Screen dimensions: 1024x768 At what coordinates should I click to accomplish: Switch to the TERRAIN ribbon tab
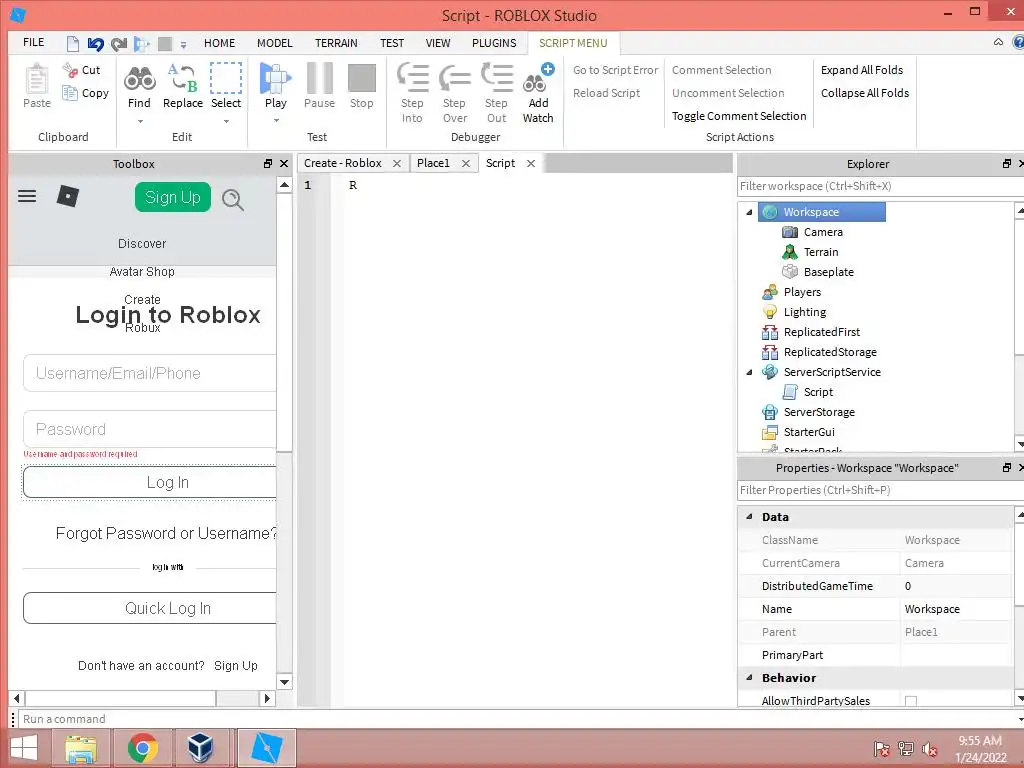coord(336,43)
